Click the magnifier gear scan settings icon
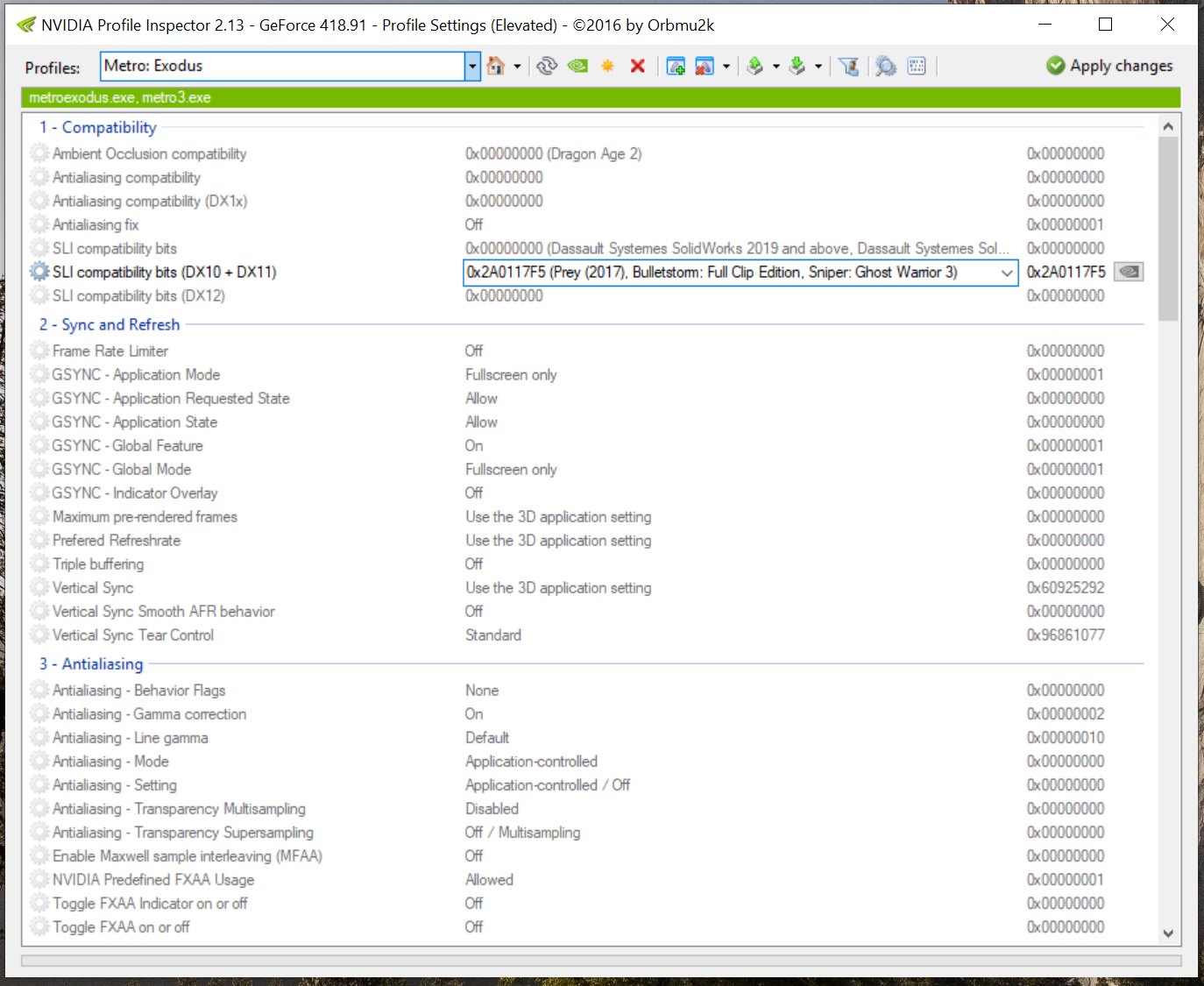The image size is (1204, 986). pos(886,66)
